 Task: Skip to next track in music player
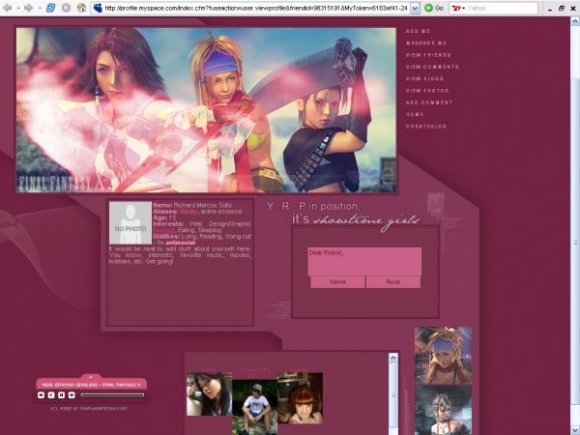[72, 395]
